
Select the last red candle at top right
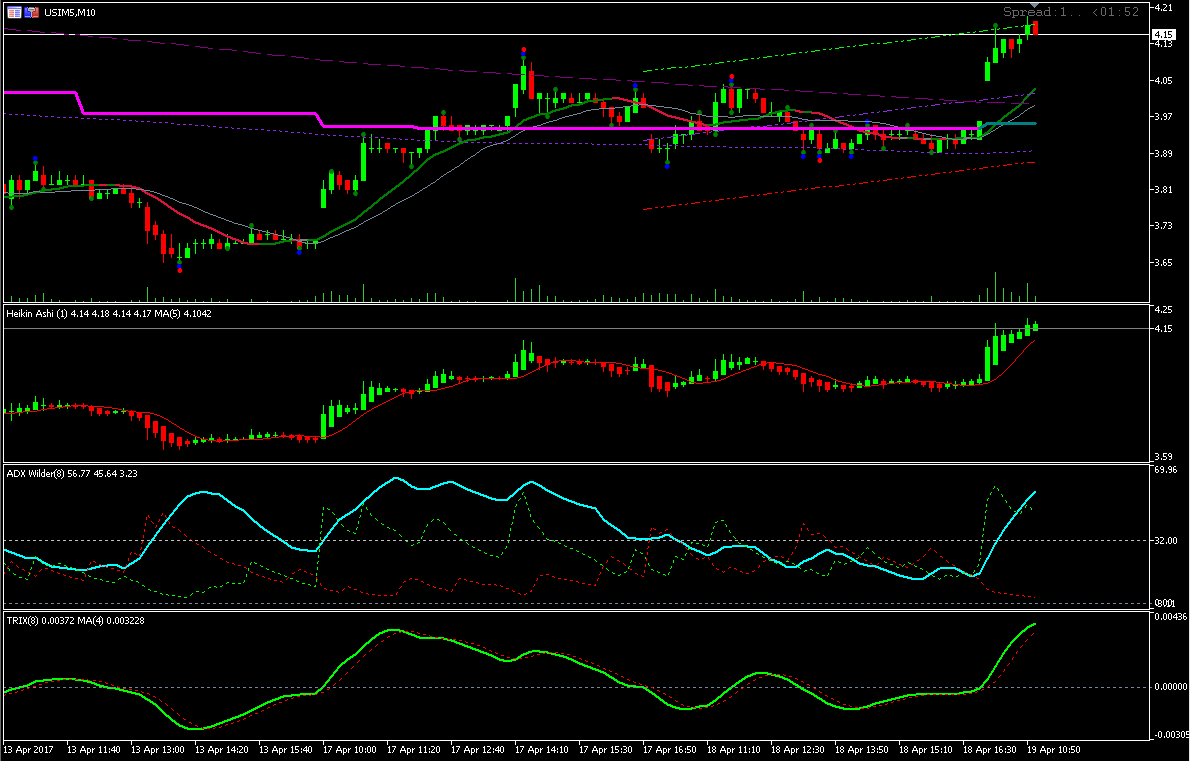click(1035, 27)
